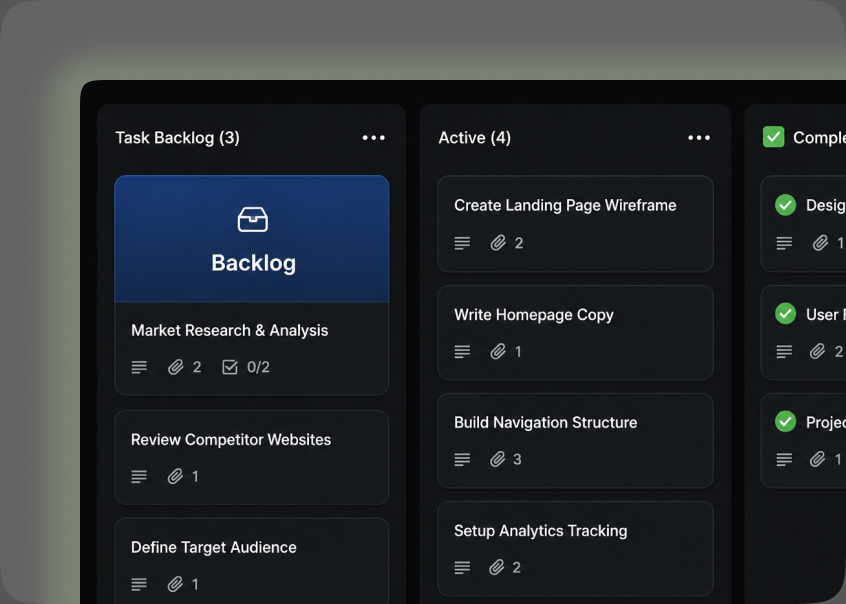Open the Write Homepage Copy card

pyautogui.click(x=575, y=332)
